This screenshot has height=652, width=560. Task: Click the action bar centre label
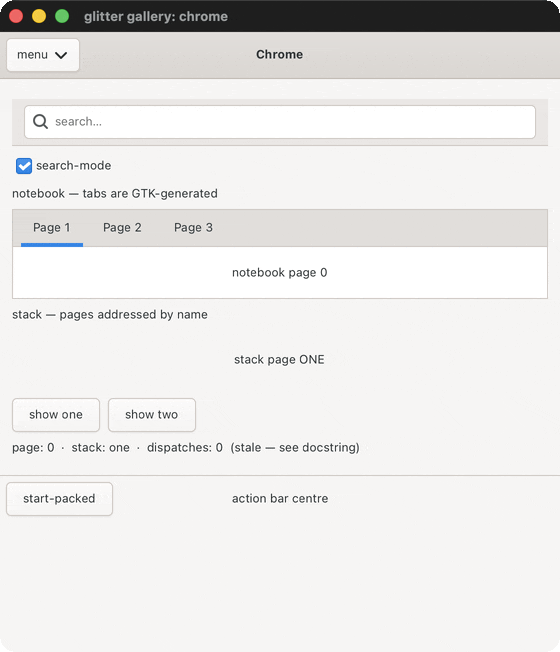click(280, 499)
